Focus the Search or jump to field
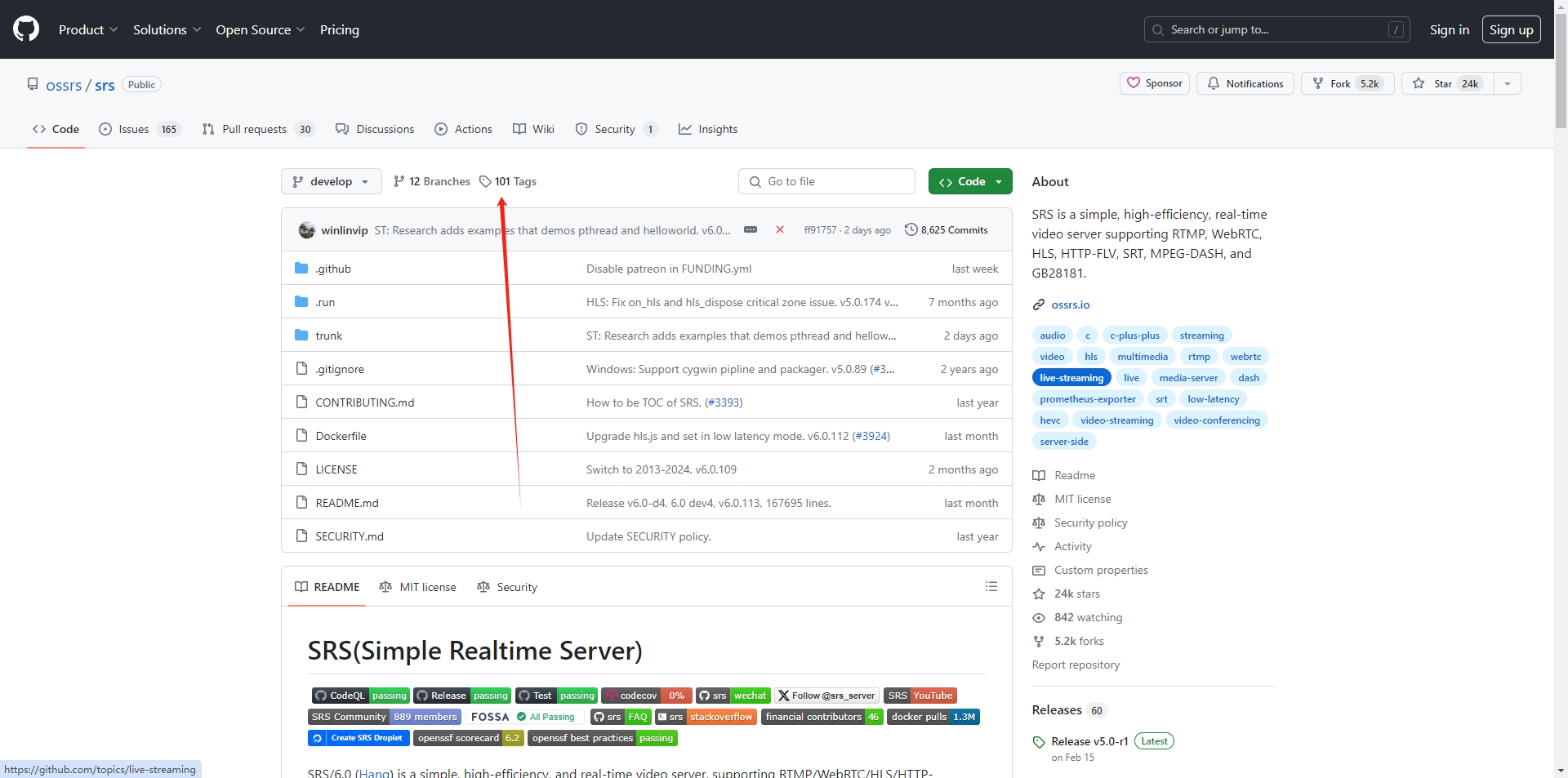Viewport: 1568px width, 778px height. 1277,29
